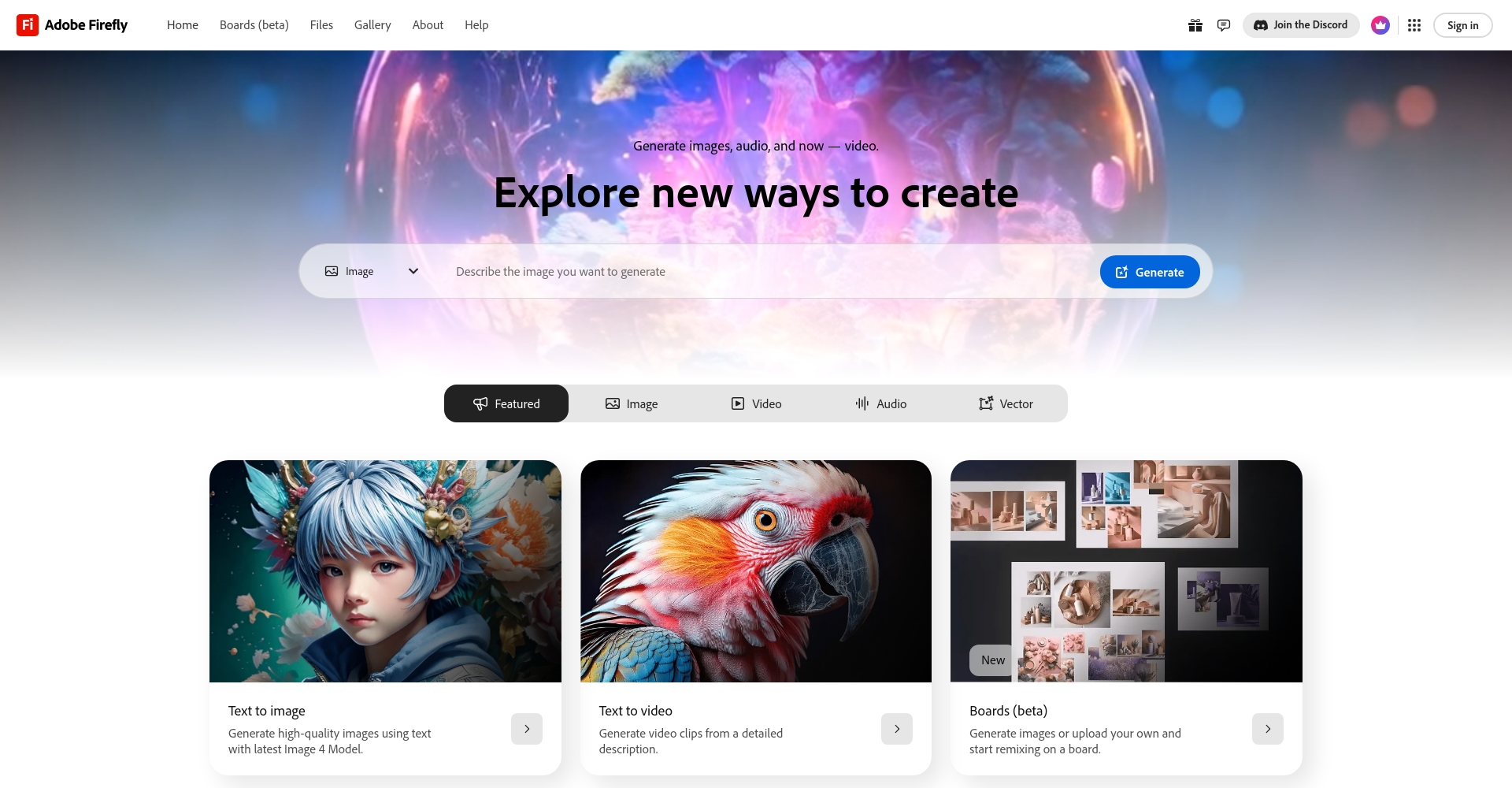1512x788 pixels.
Task: Open the gift box icon in header
Action: 1195,25
